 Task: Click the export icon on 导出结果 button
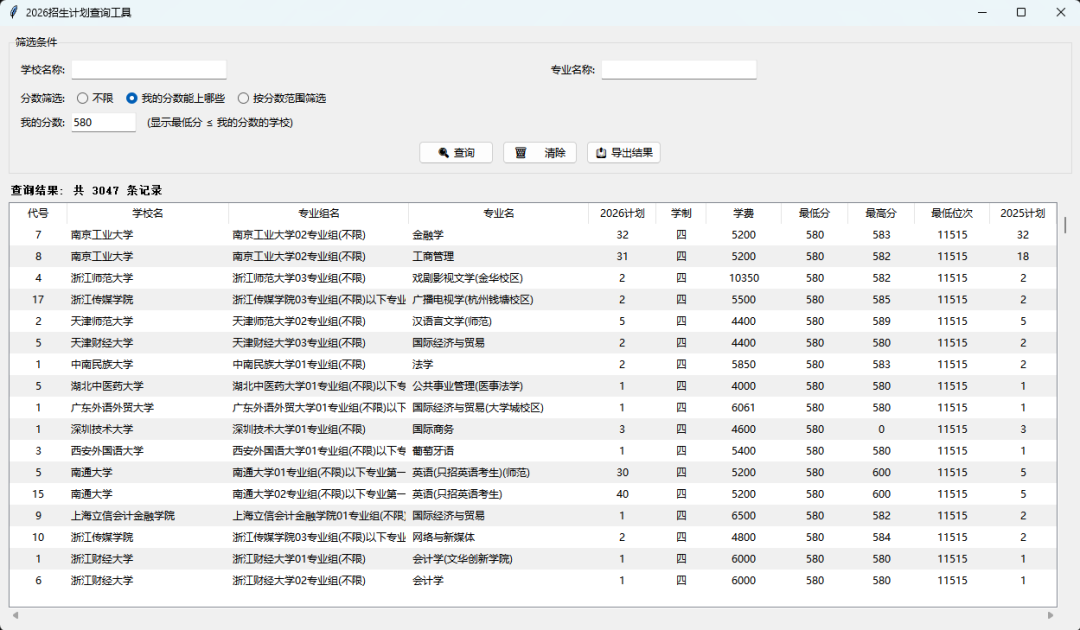pyautogui.click(x=601, y=153)
